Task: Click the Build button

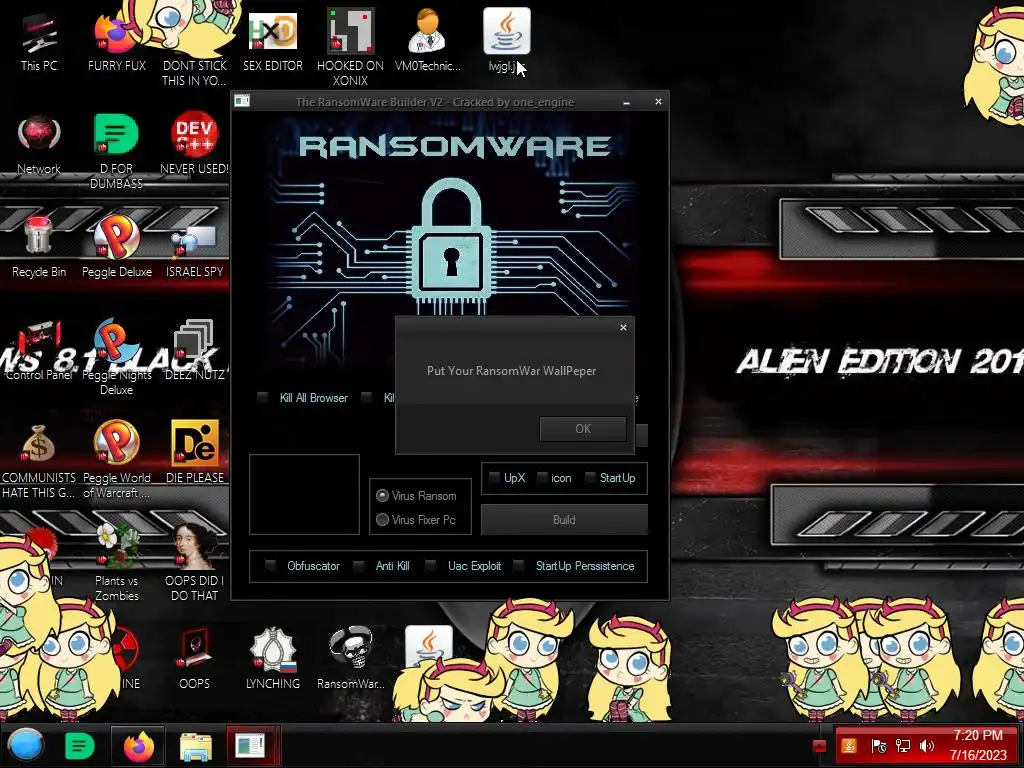Action: [564, 520]
